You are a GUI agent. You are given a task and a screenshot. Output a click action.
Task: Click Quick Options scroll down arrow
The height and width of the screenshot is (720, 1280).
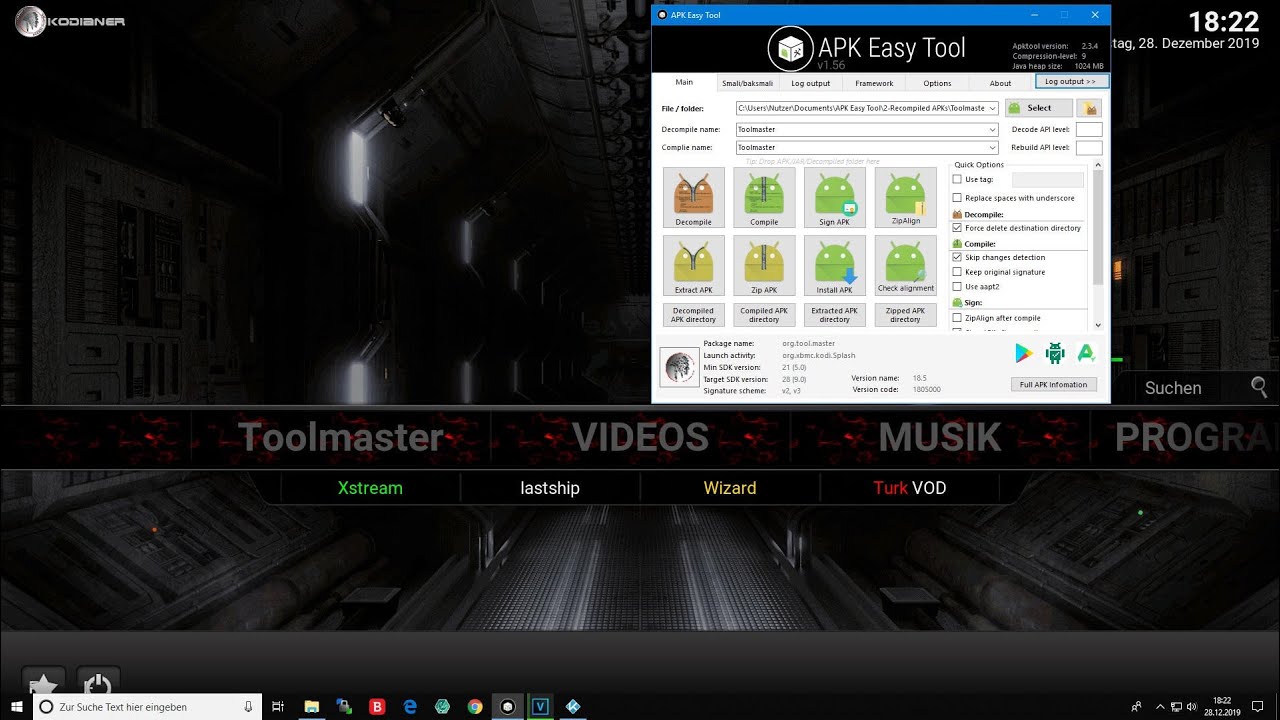[x=1098, y=325]
